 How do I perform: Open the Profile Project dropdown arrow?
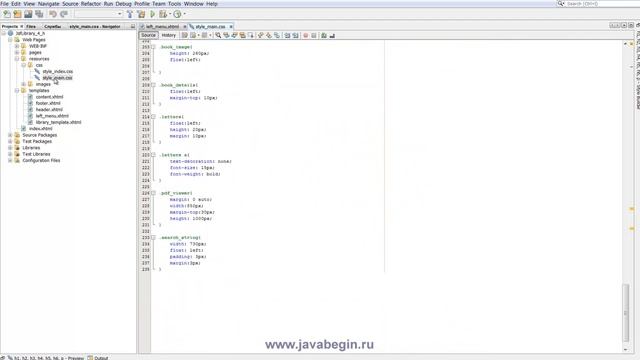pos(184,14)
